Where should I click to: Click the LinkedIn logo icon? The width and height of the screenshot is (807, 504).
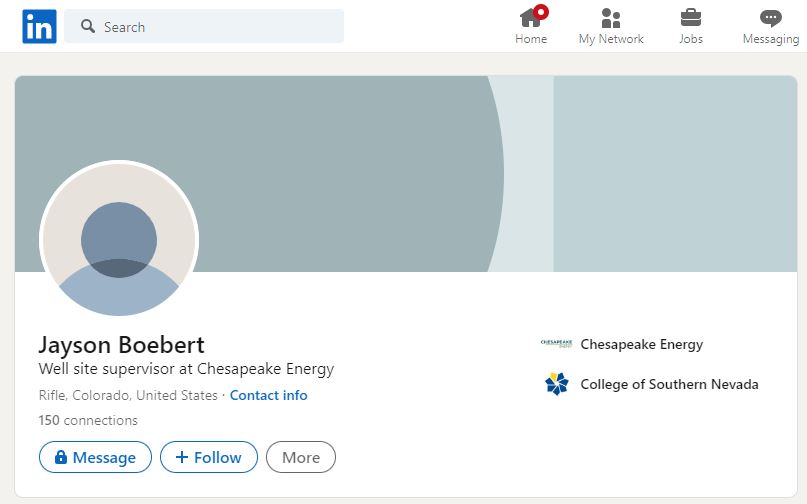pyautogui.click(x=39, y=26)
